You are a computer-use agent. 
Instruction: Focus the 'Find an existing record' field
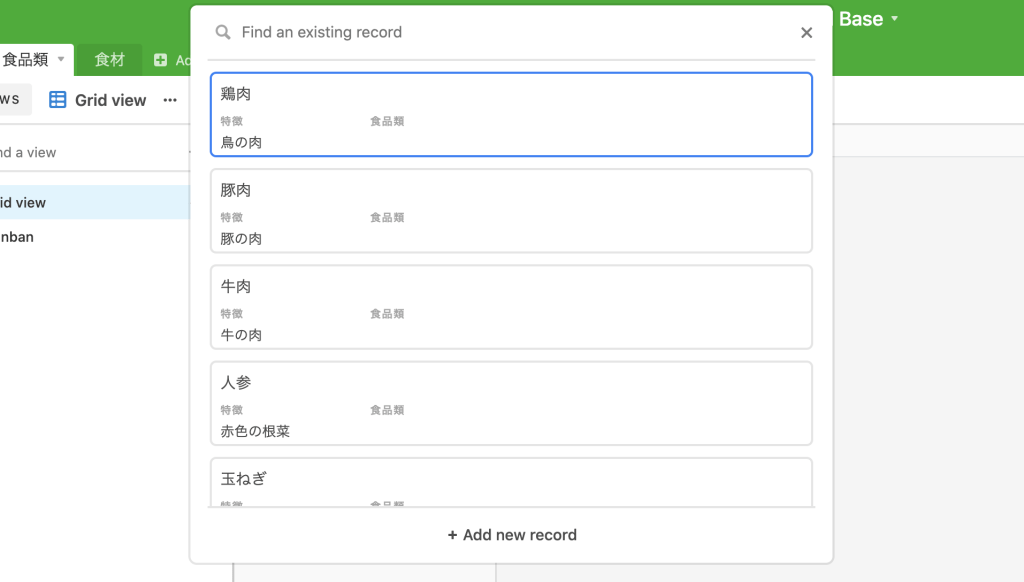pyautogui.click(x=500, y=33)
